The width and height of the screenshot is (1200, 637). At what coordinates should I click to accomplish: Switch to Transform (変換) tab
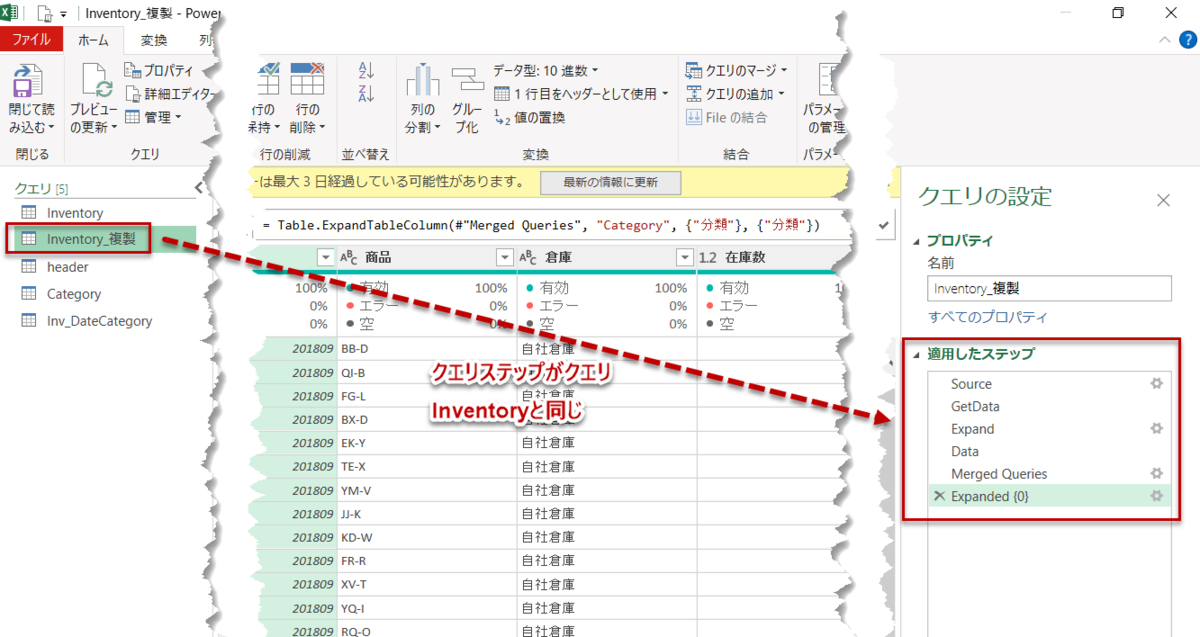[153, 40]
